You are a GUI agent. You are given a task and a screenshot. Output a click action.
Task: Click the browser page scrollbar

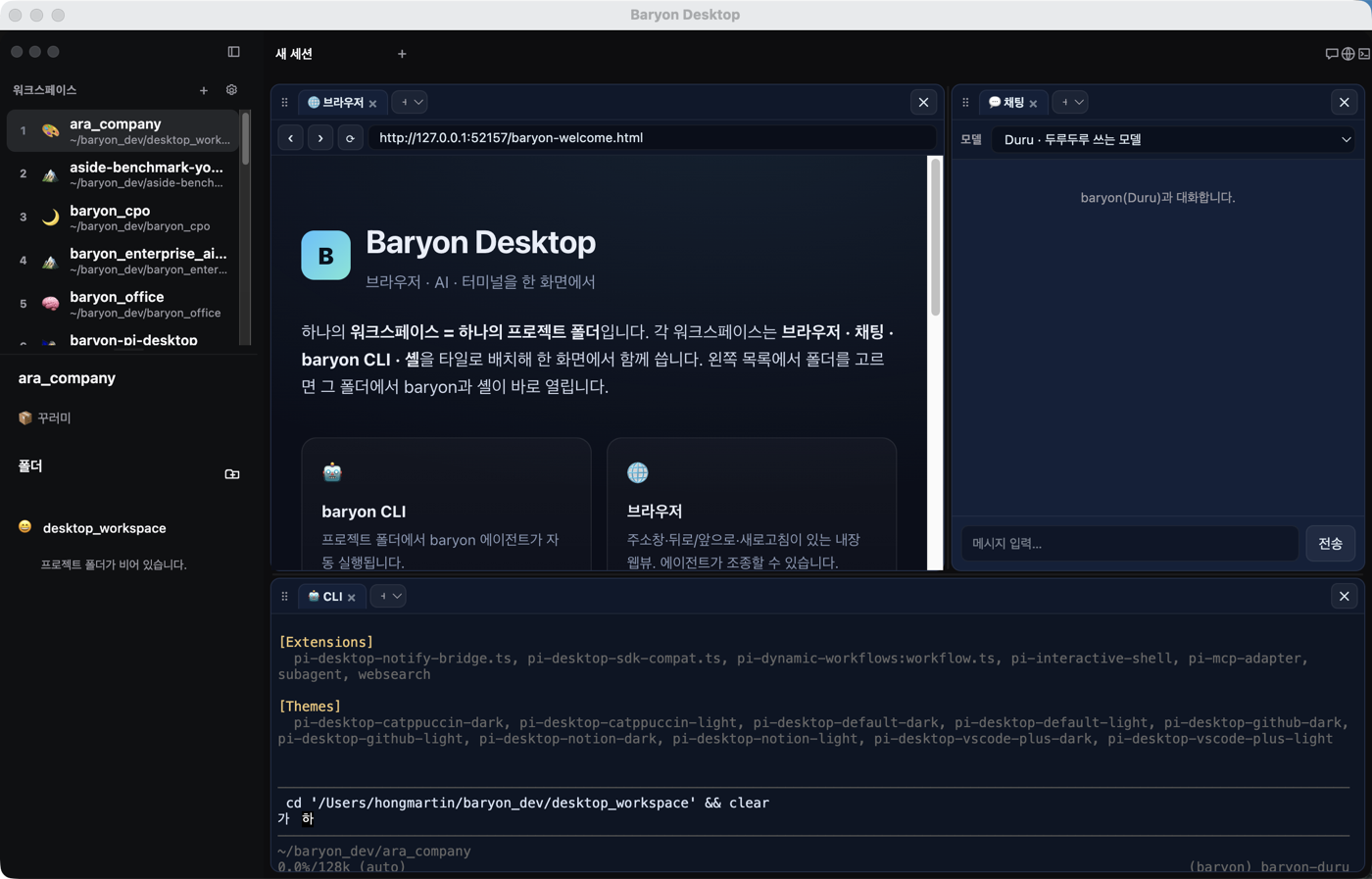click(935, 238)
